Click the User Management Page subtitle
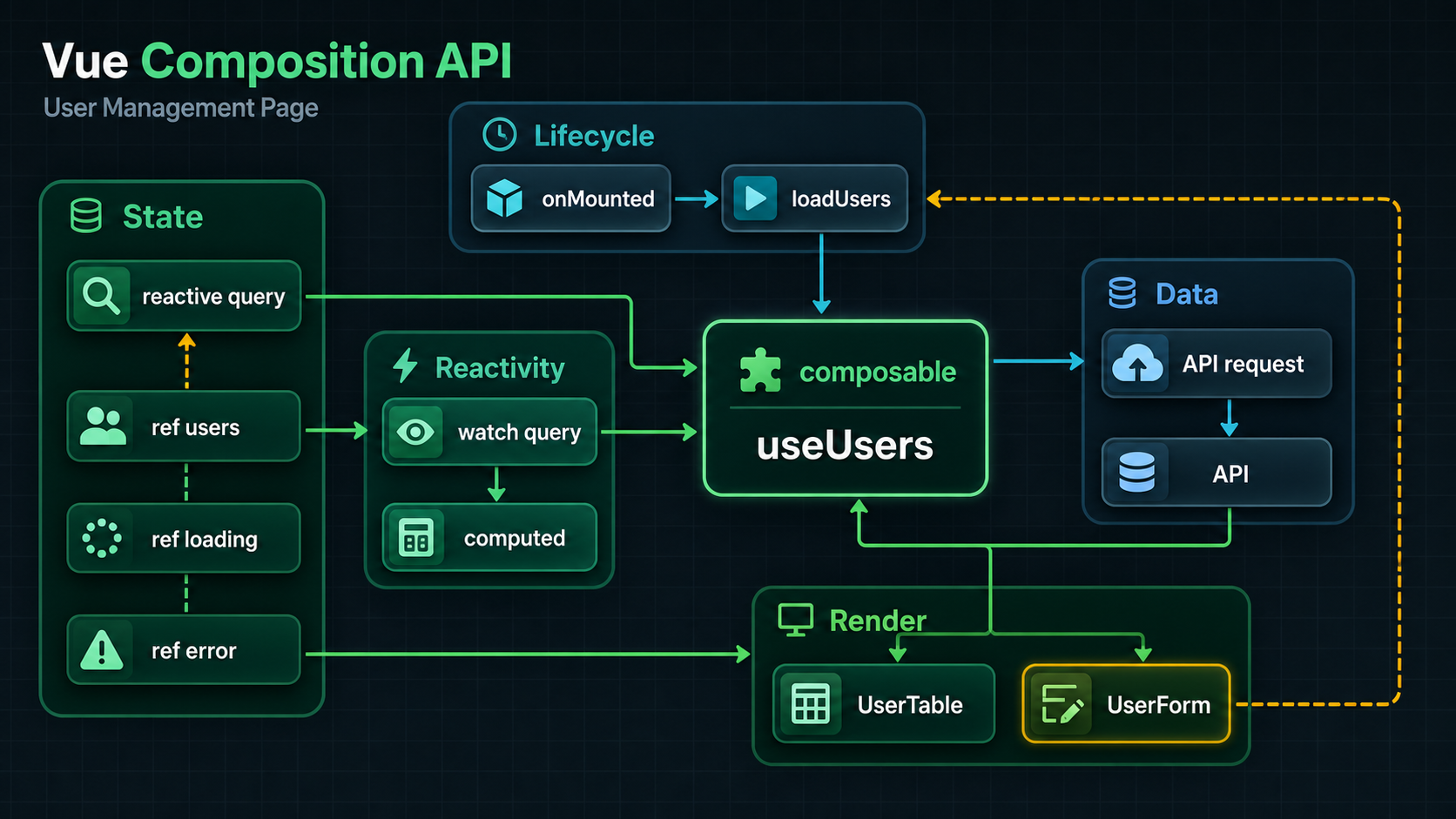1456x819 pixels. coord(181,108)
